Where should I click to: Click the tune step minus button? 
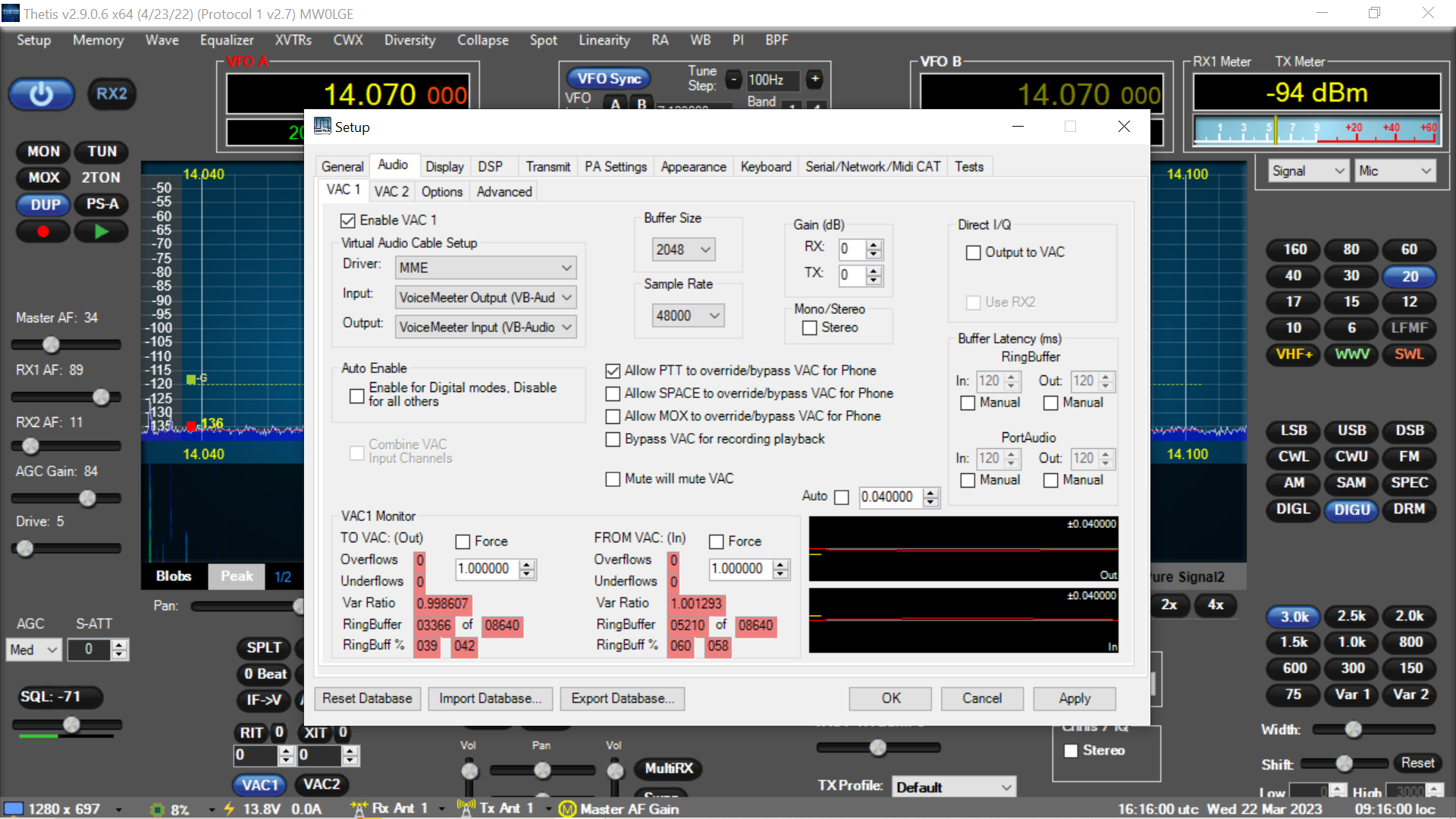pos(733,79)
